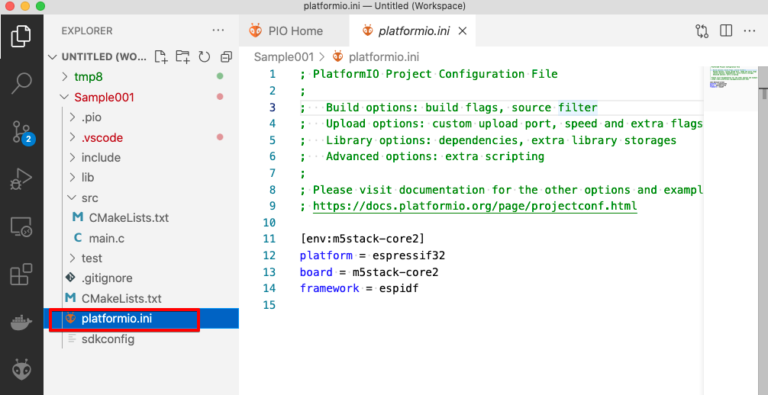The image size is (768, 395).
Task: Collapse all folders in explorer
Action: 226,57
